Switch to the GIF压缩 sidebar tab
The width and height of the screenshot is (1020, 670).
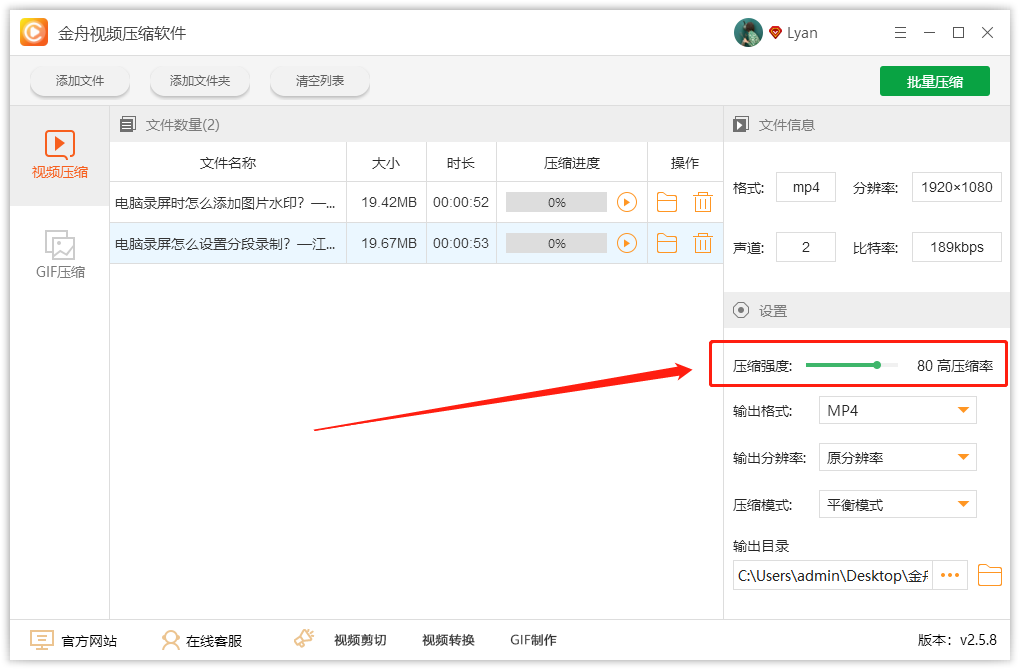pyautogui.click(x=60, y=254)
